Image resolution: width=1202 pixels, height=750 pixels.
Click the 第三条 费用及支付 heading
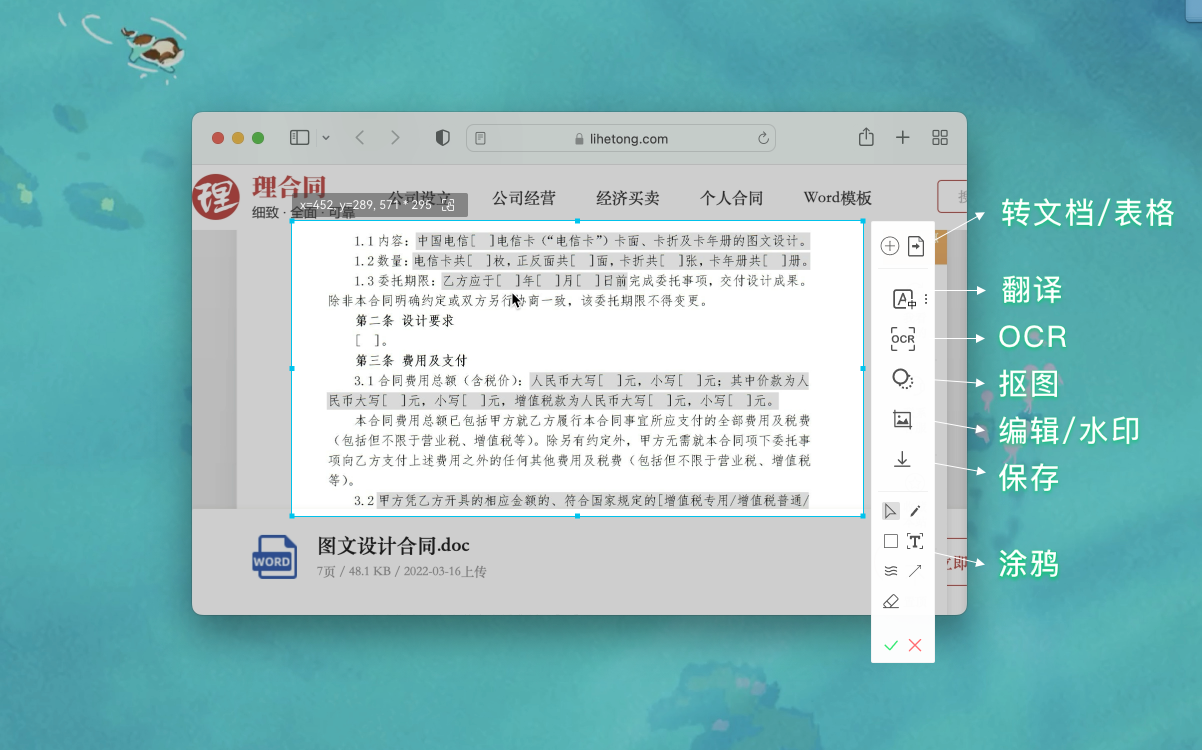(412, 360)
